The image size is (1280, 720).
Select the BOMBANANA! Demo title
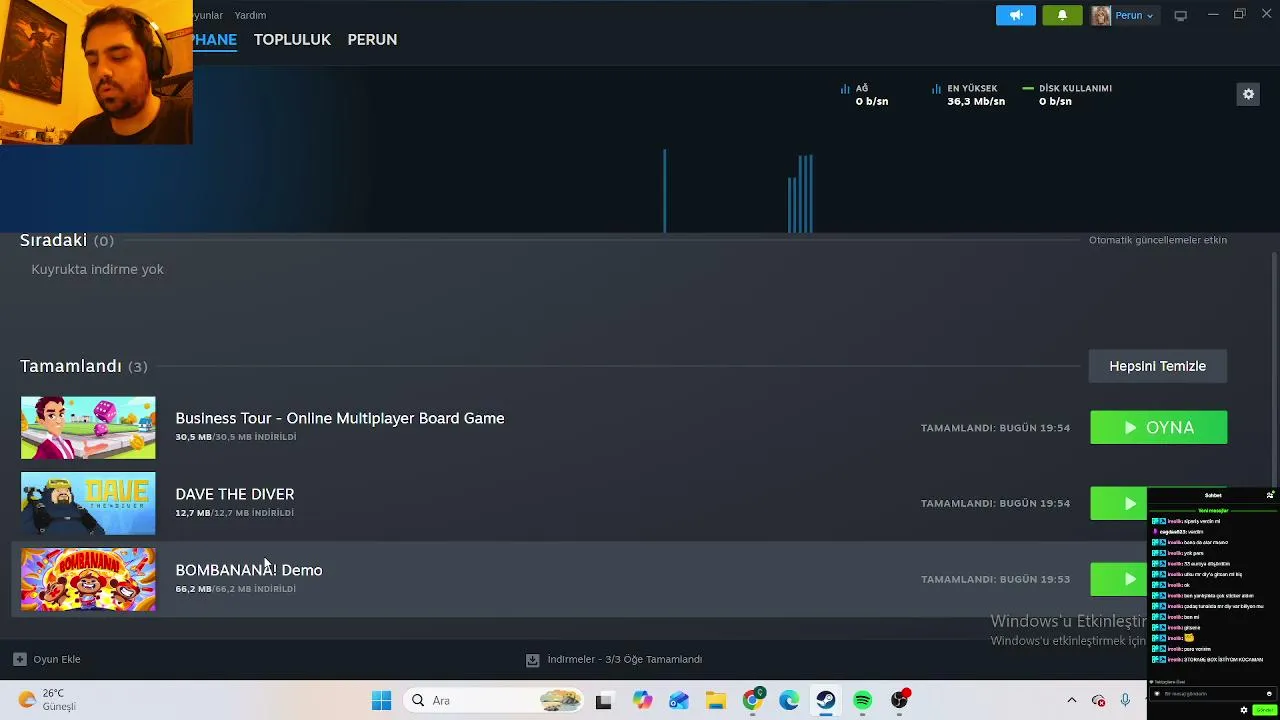[x=249, y=570]
